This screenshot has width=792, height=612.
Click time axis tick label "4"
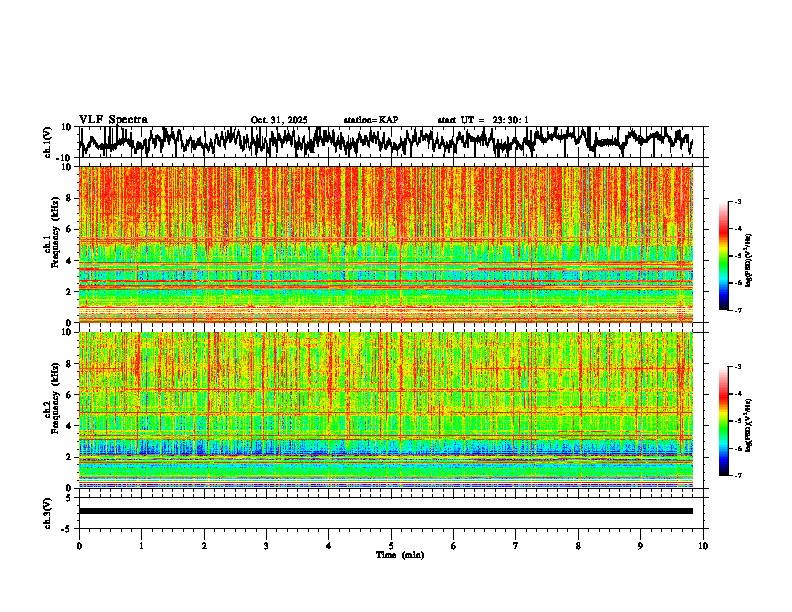328,546
